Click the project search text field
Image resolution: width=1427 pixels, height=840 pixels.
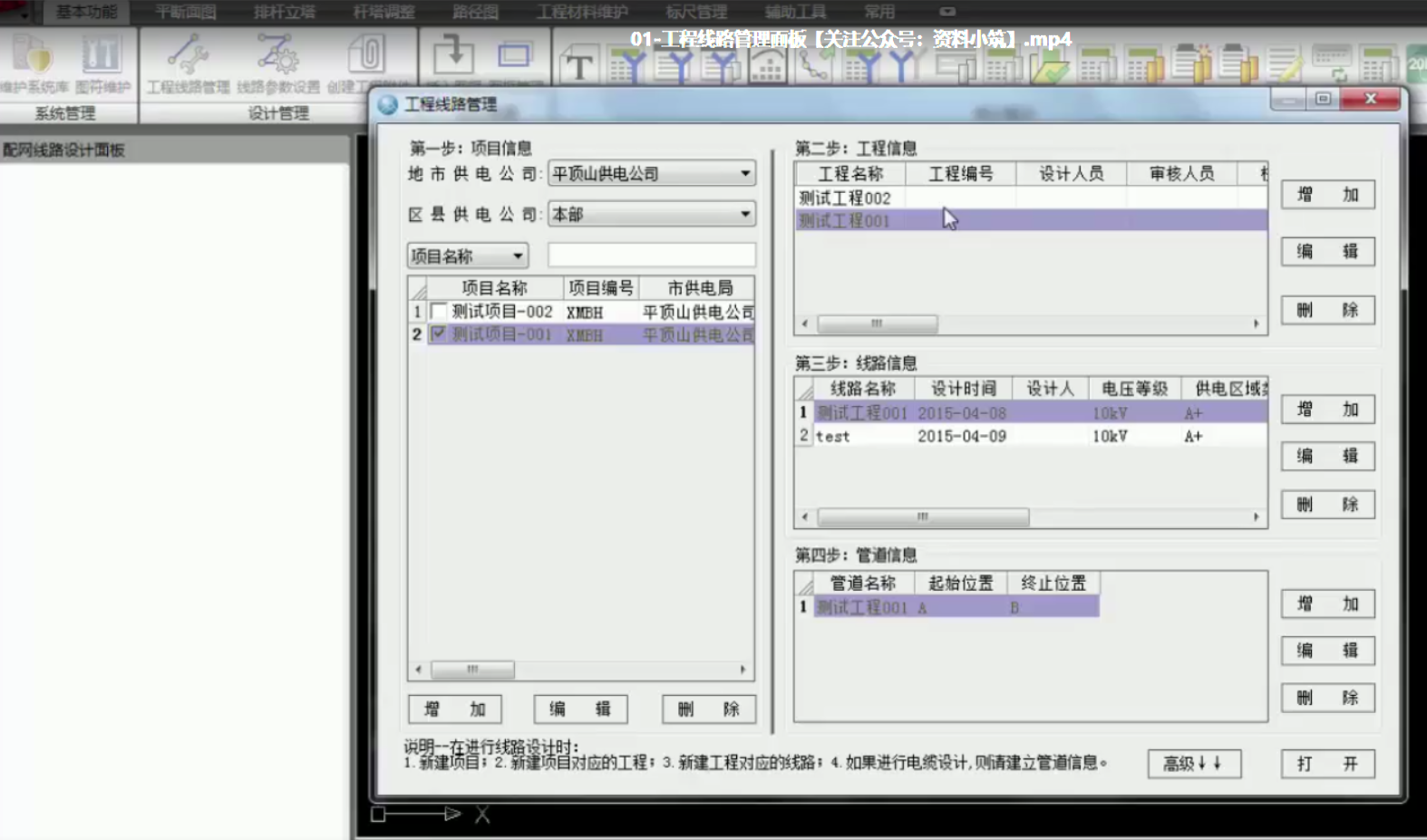651,256
